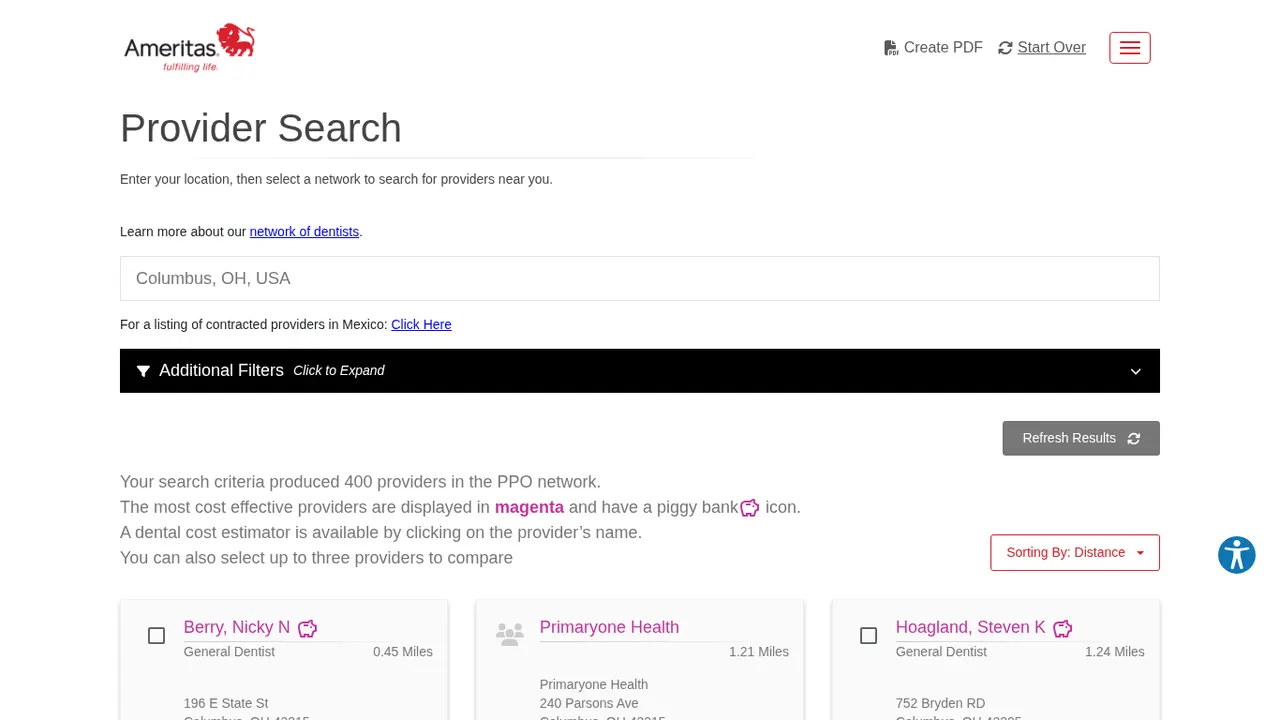This screenshot has height=720, width=1280.
Task: Click the piggy bank icon in the results description
Action: click(750, 508)
